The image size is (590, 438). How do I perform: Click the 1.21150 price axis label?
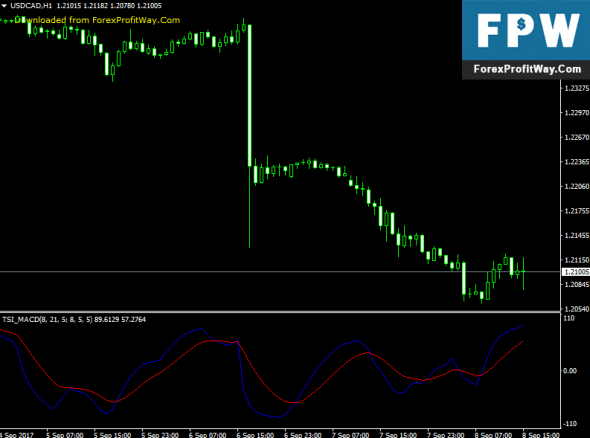[576, 260]
